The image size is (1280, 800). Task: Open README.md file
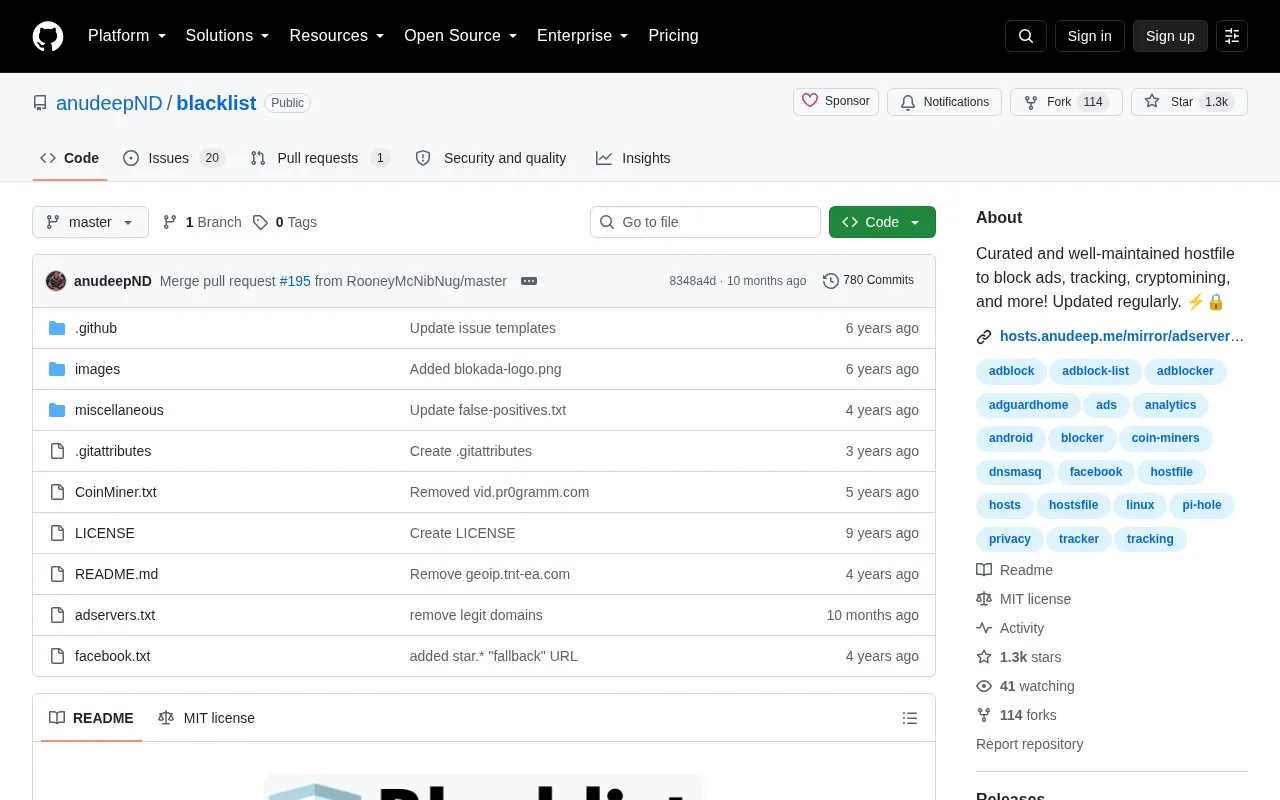pyautogui.click(x=116, y=574)
